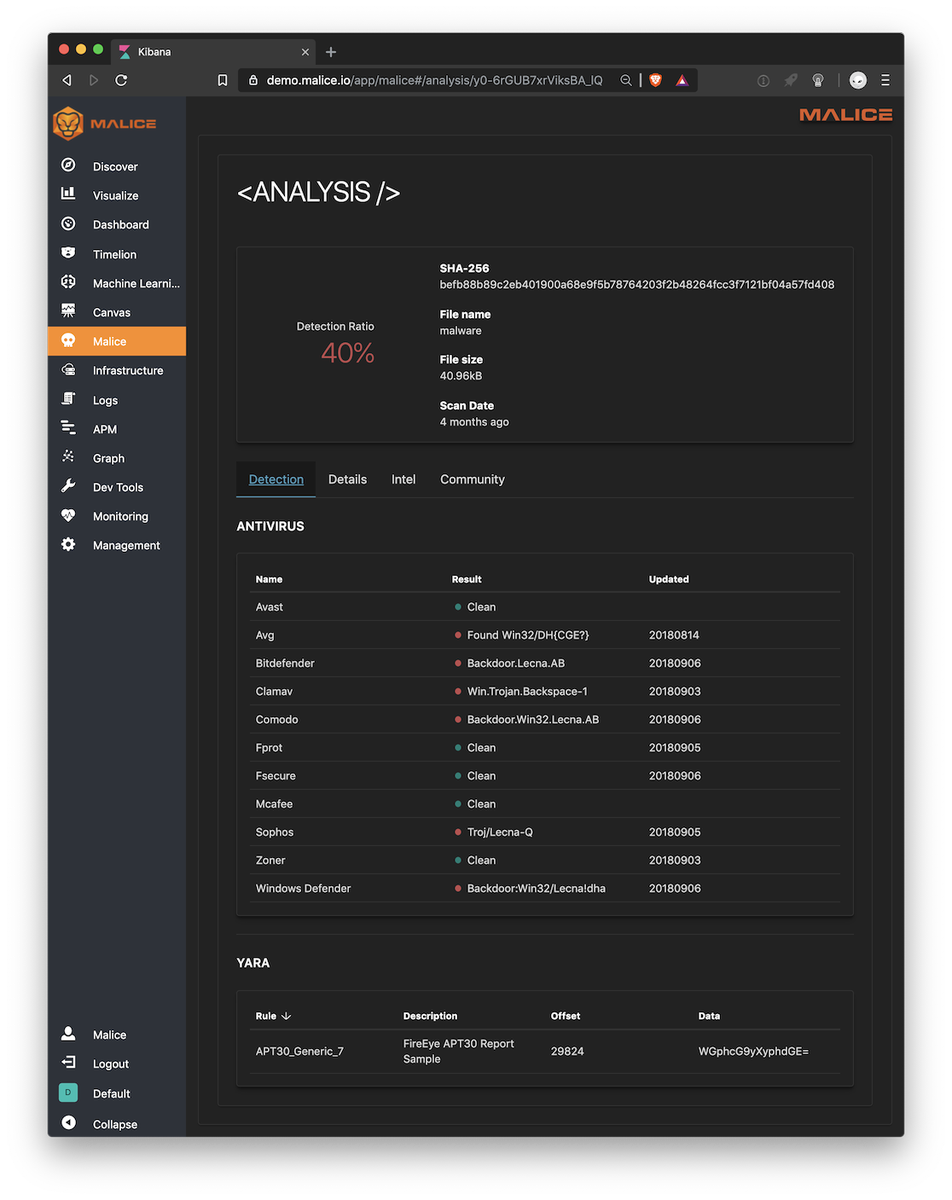
Task: Click the SHA-256 hash value
Action: pos(637,284)
